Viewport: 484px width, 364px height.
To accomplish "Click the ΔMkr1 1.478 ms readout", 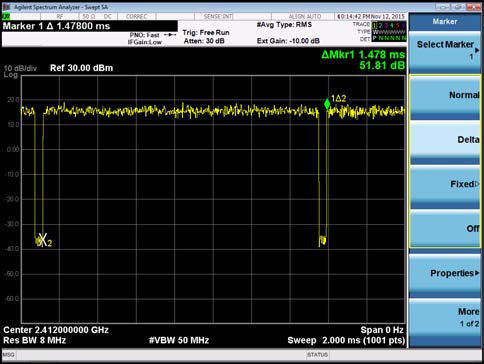I will (363, 55).
